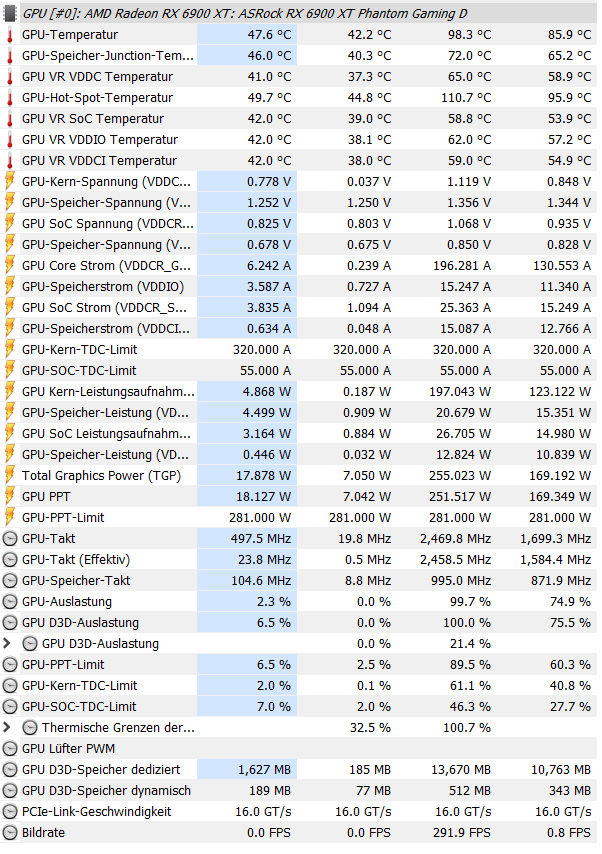Click the 255.023 W TGP maximum value
Viewport: 602px width, 854px height.
pyautogui.click(x=460, y=476)
